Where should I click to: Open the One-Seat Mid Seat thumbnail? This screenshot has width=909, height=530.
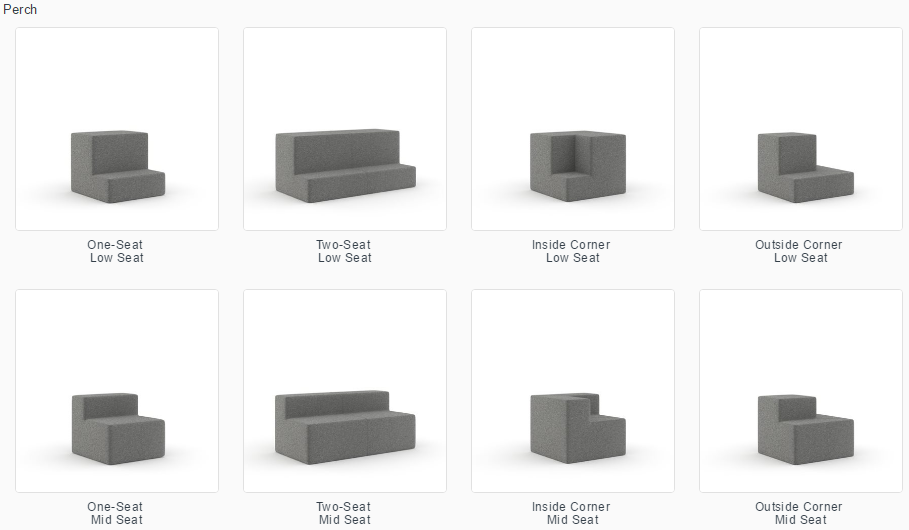[117, 391]
